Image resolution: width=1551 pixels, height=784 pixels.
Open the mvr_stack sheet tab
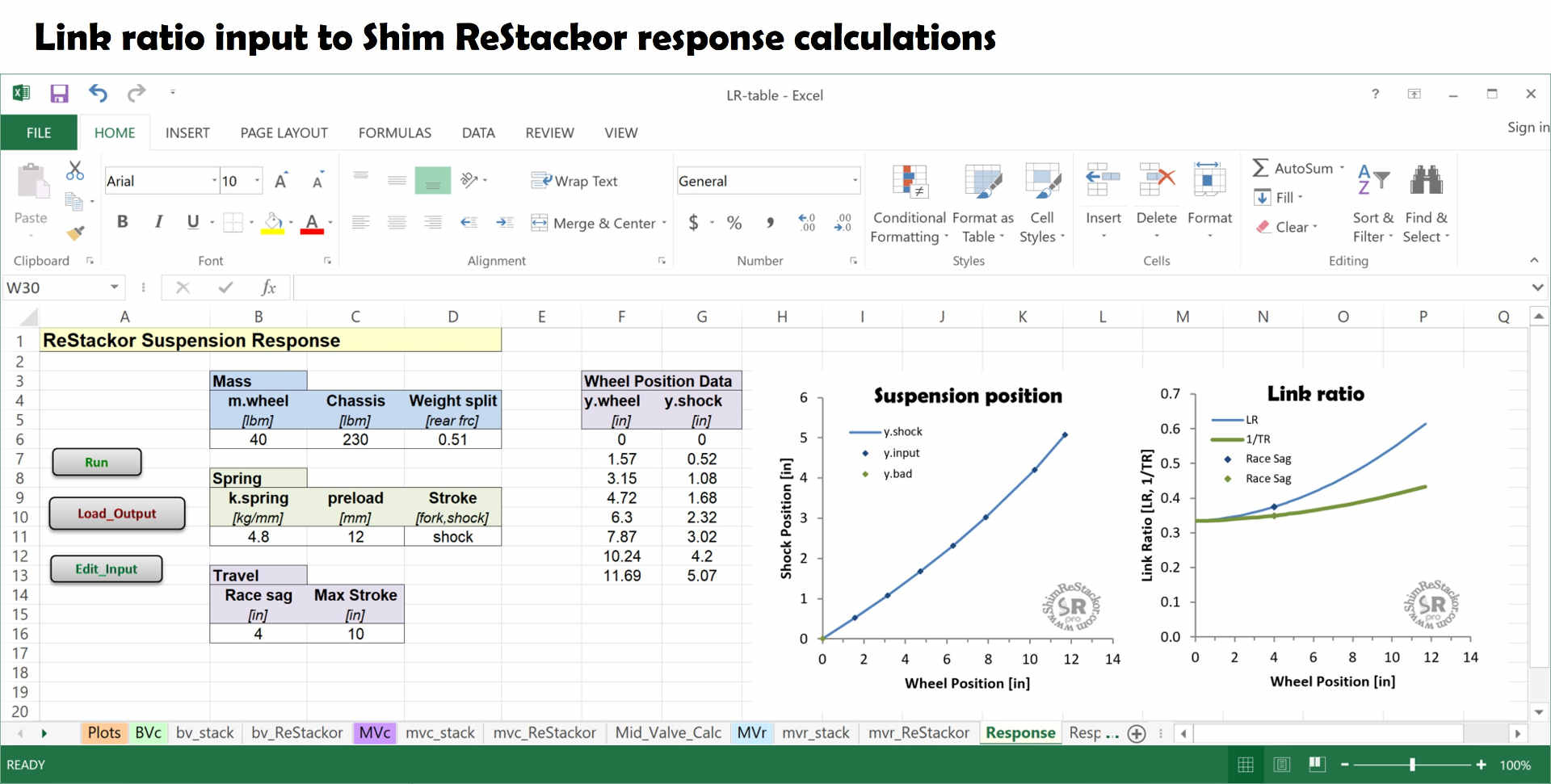[x=816, y=732]
